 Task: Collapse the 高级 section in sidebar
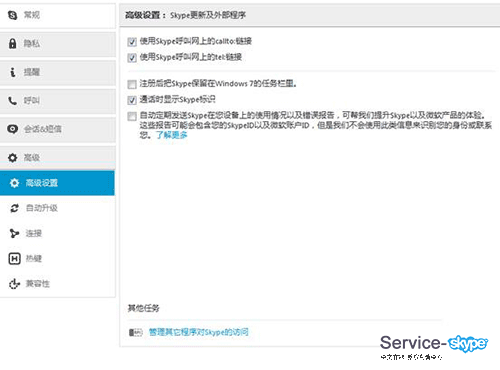point(57,158)
